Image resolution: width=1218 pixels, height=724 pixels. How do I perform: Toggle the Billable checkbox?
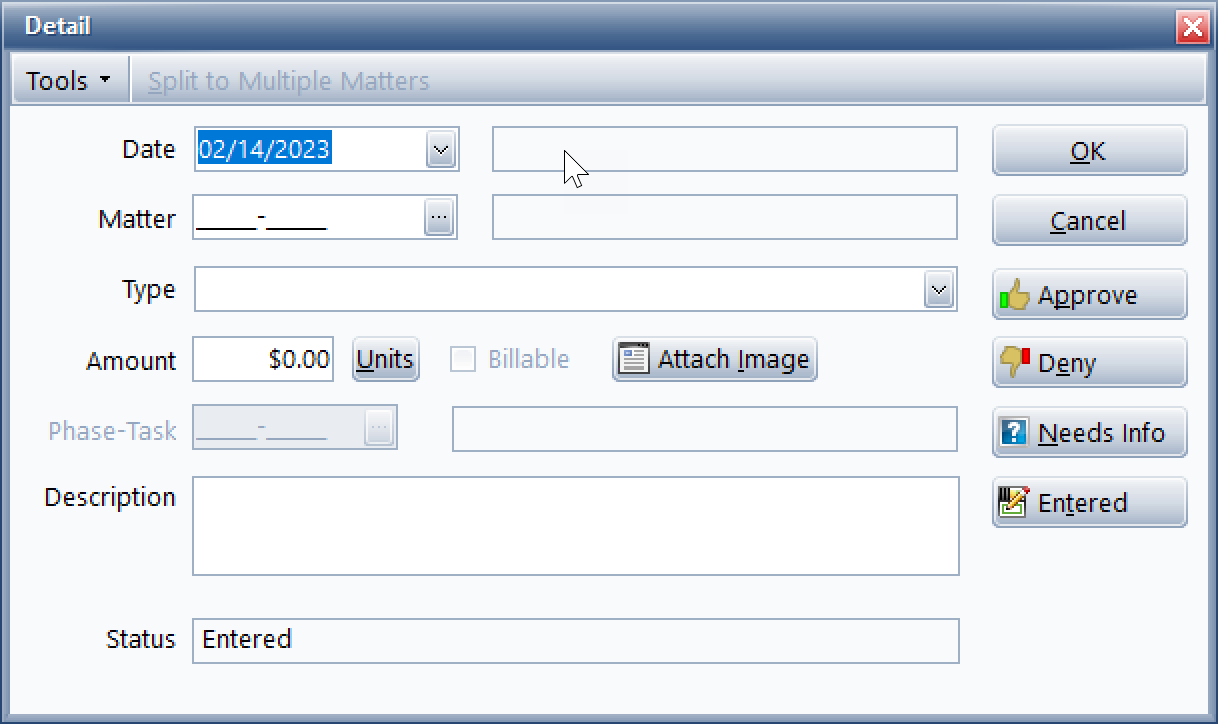pos(462,360)
